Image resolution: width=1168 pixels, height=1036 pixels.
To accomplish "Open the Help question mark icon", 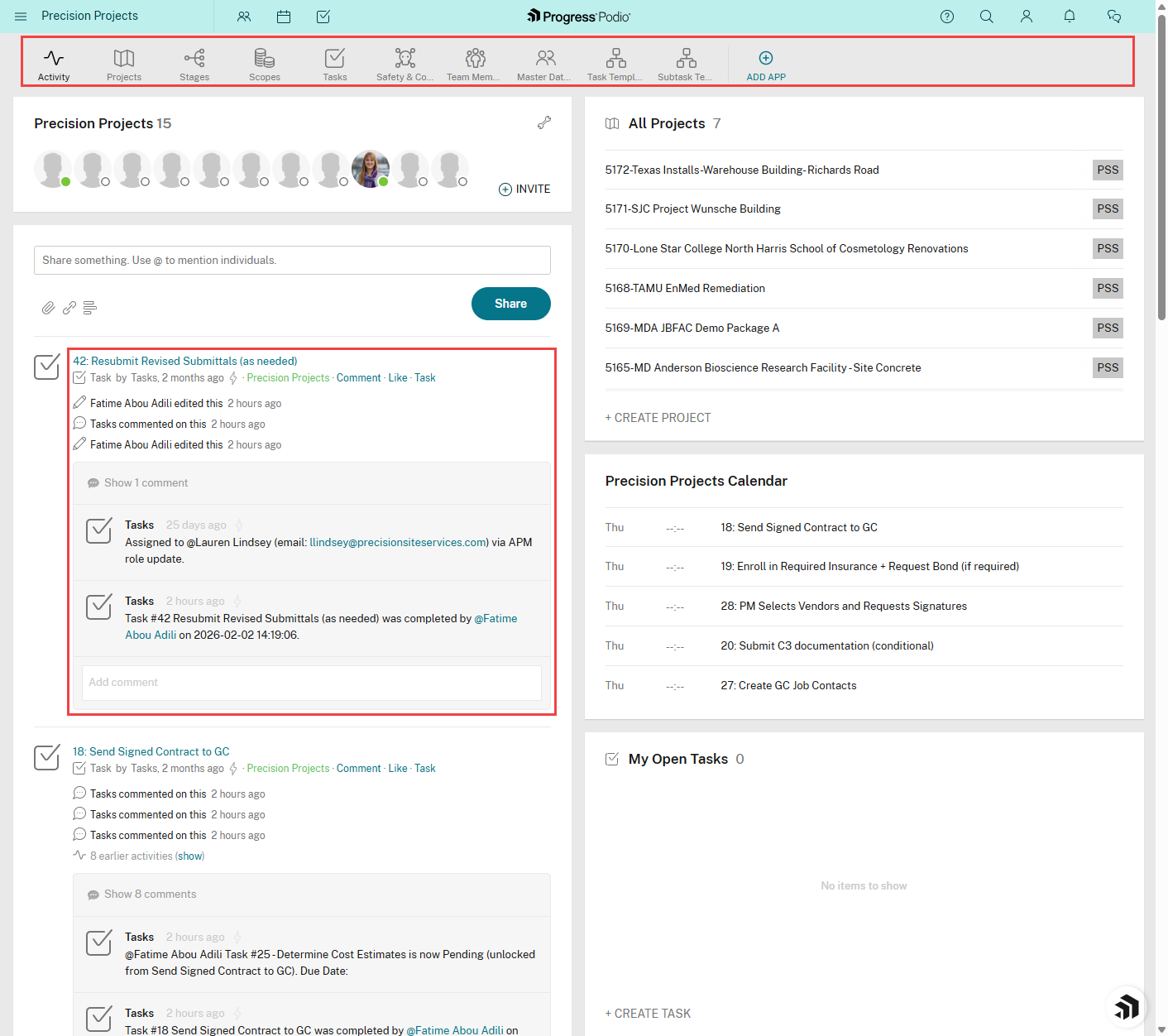I will [947, 17].
